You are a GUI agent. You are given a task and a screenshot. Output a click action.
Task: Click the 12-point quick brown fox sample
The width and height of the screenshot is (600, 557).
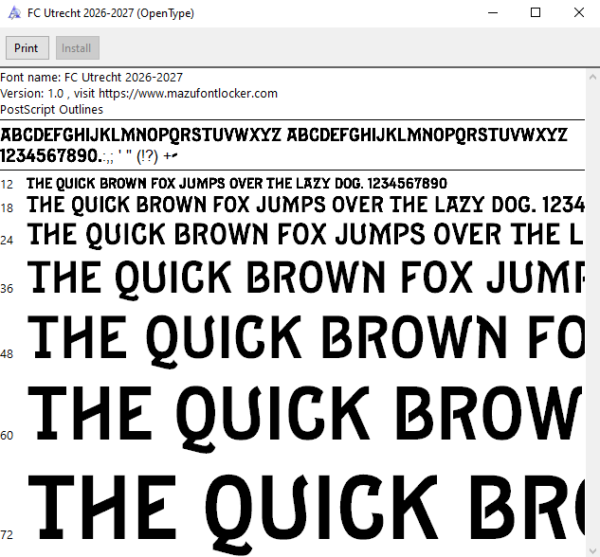(237, 184)
